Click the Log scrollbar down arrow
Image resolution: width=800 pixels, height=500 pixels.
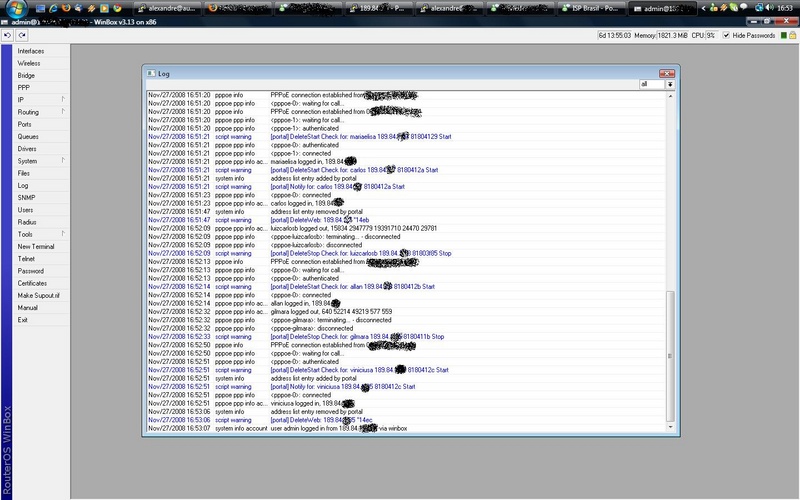click(x=670, y=427)
